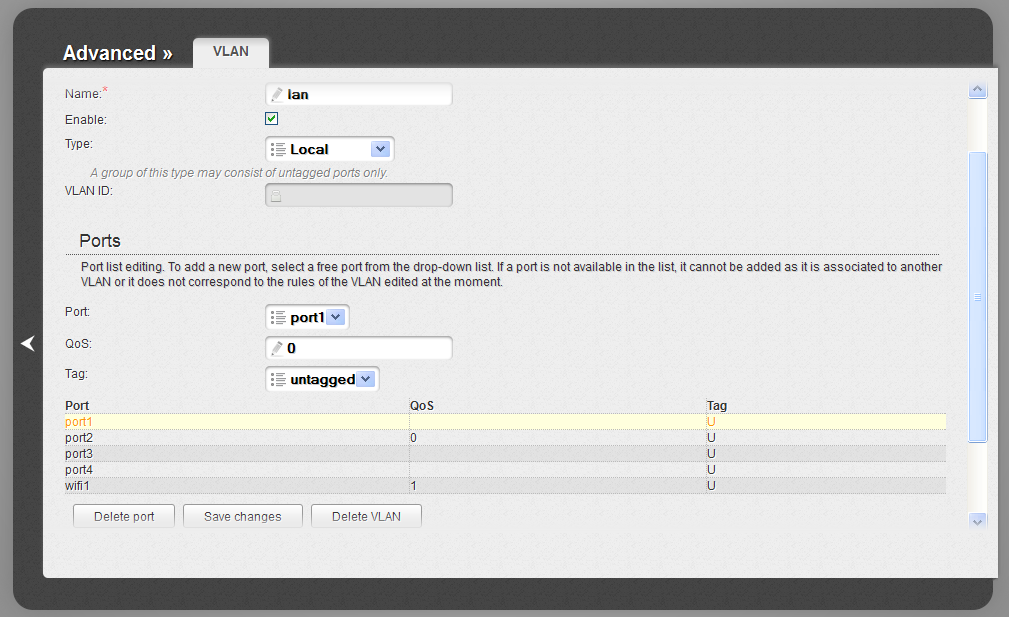Click the Port column header
The height and width of the screenshot is (617, 1009).
click(77, 405)
